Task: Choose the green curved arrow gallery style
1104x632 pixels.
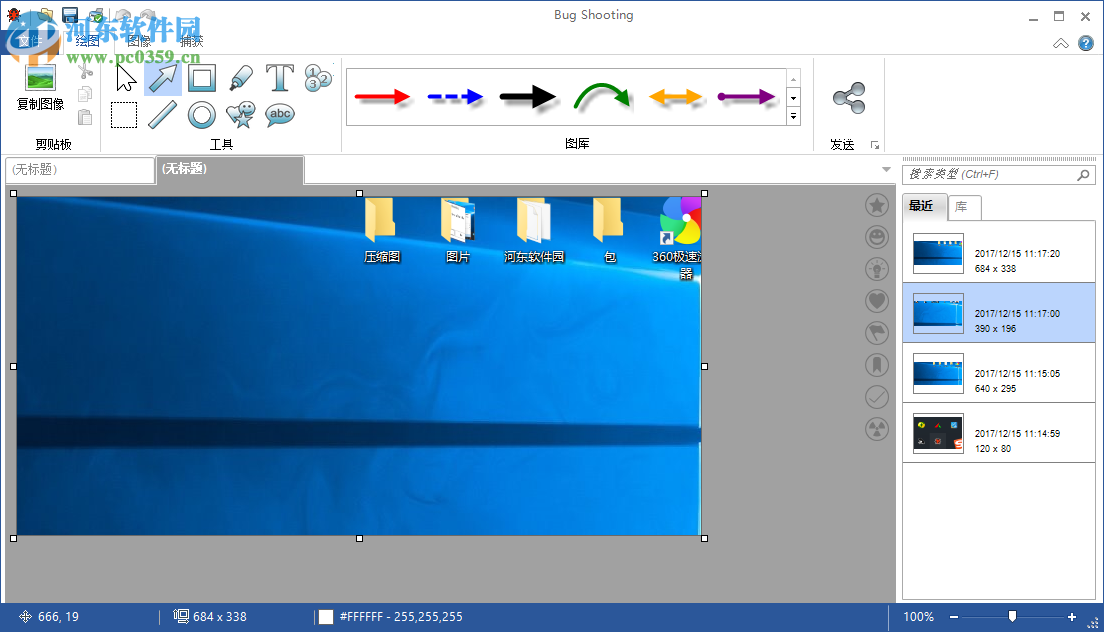Action: (x=601, y=97)
